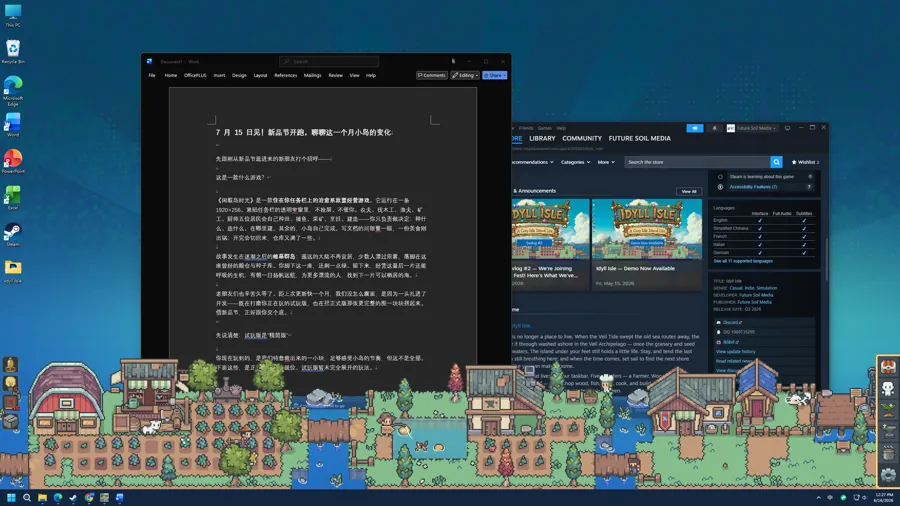
Task: Open the References tab in Word
Action: 285,75
